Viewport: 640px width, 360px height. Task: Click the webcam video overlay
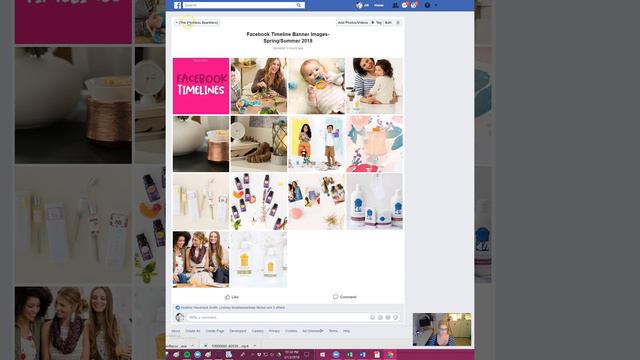(442, 329)
